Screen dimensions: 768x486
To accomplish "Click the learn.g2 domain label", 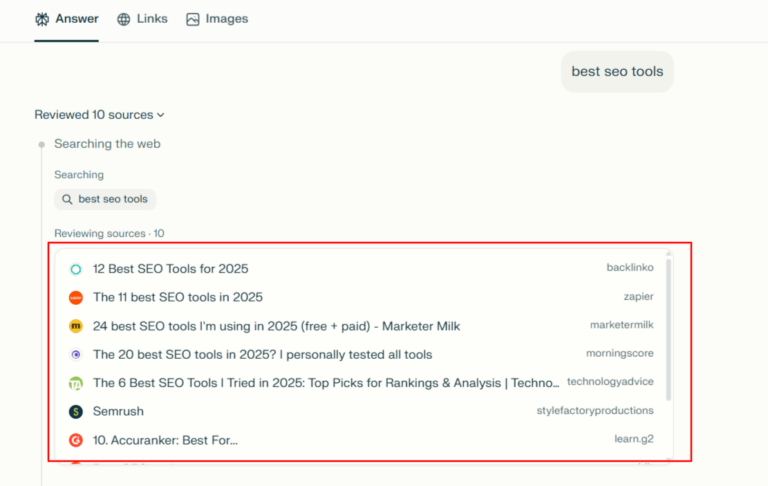I will click(x=634, y=439).
